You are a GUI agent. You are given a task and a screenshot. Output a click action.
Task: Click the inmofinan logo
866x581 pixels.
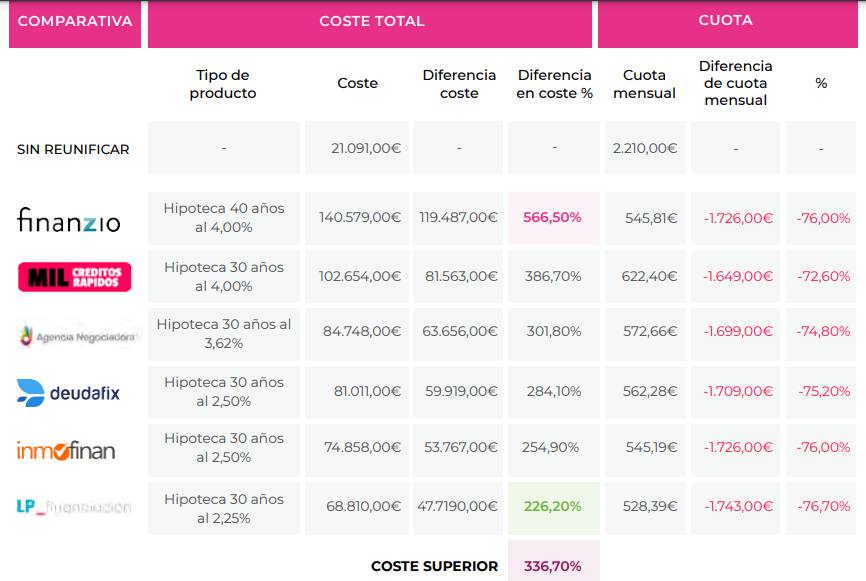click(x=66, y=450)
